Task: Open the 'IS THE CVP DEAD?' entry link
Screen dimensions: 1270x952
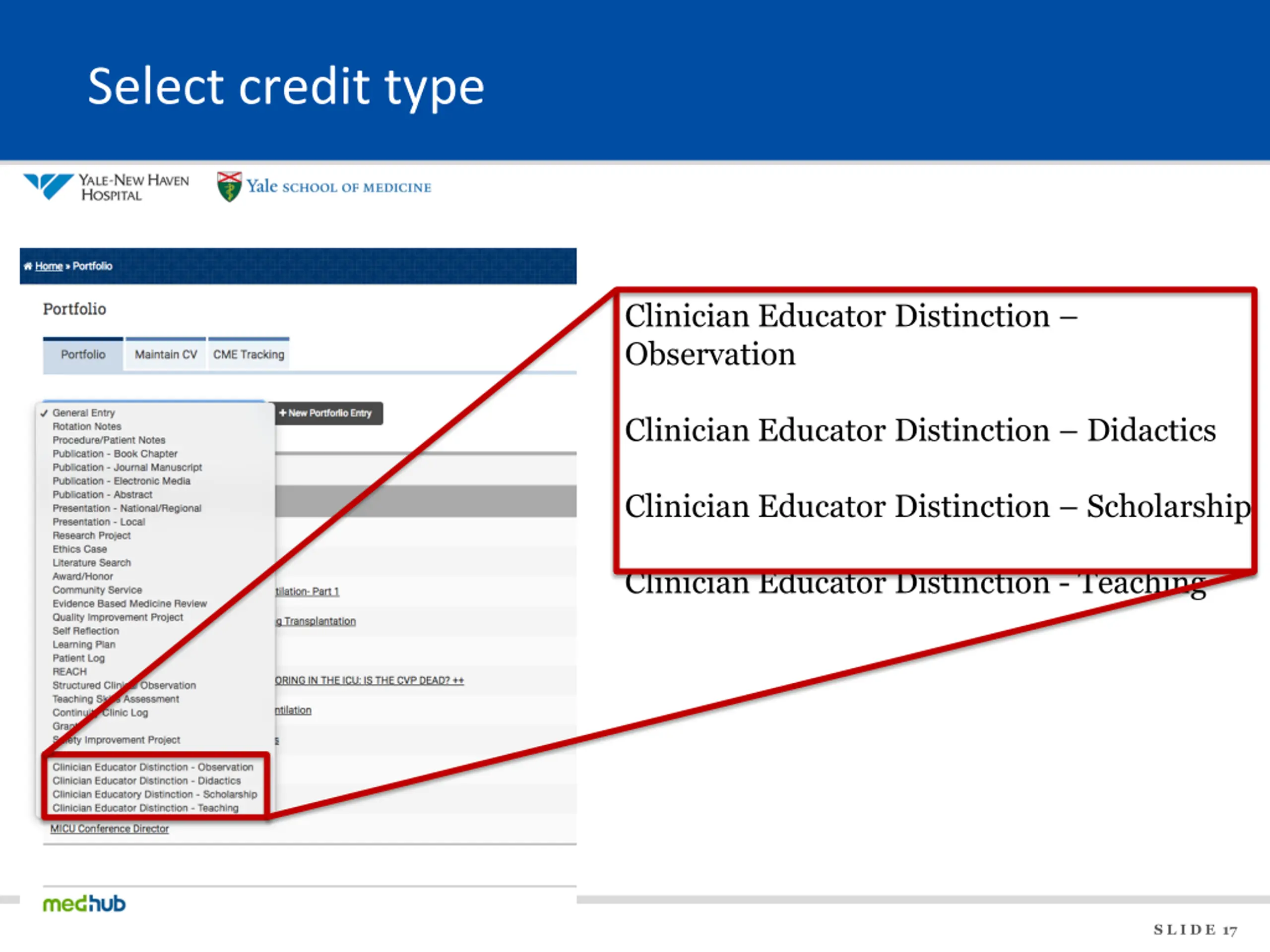Action: 369,681
